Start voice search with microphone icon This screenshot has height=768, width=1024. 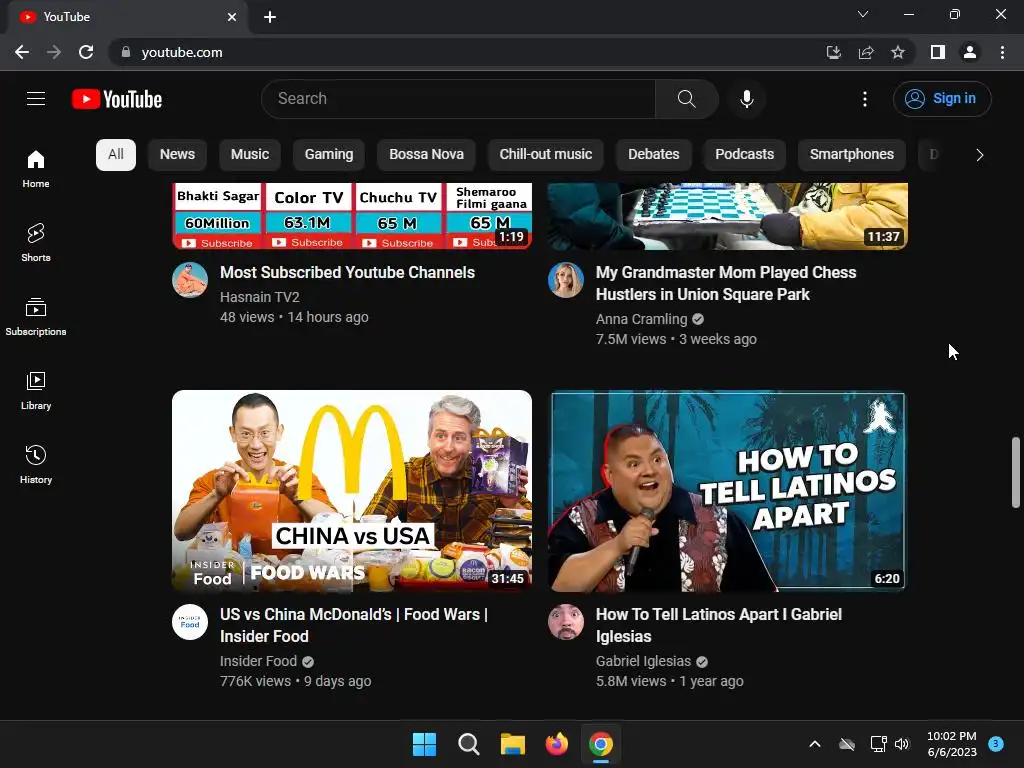(746, 99)
